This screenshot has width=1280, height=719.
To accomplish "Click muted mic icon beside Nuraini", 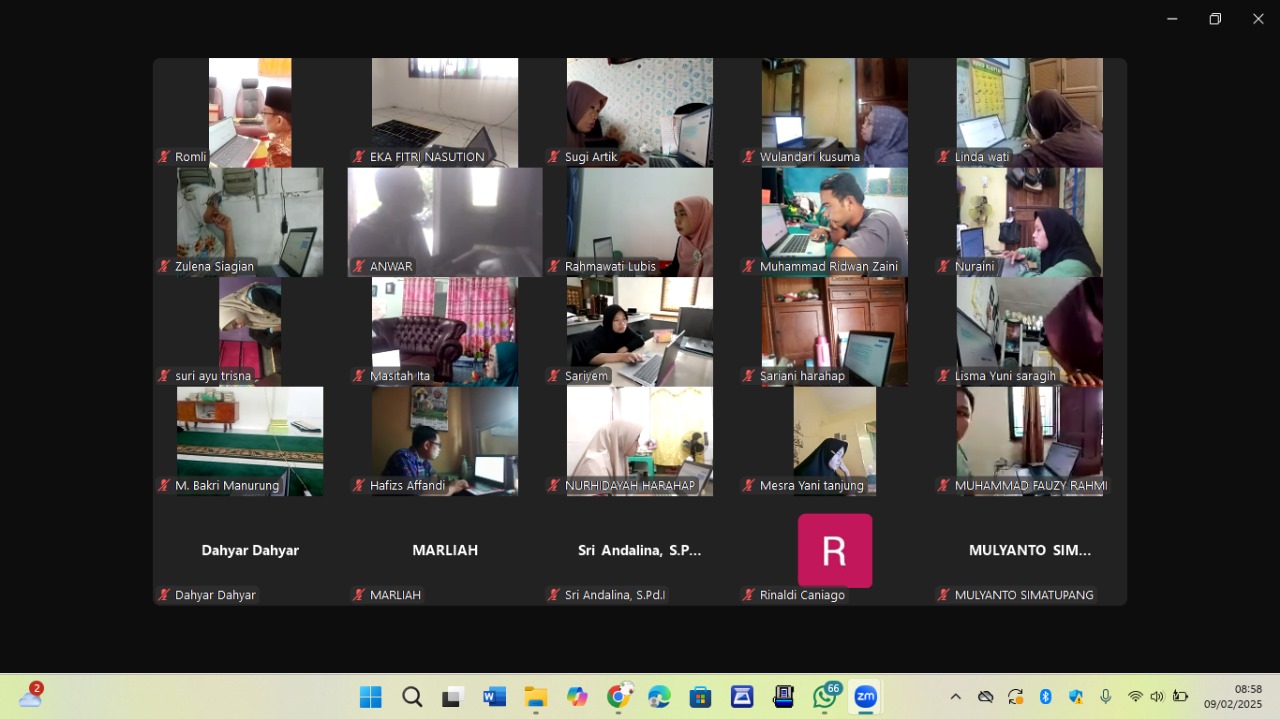I will (944, 267).
